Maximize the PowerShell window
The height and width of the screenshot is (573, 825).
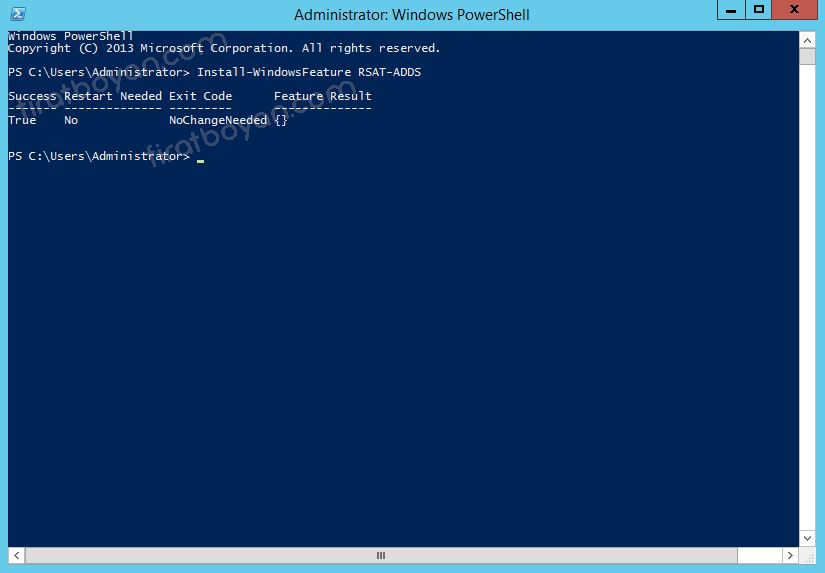[x=758, y=10]
